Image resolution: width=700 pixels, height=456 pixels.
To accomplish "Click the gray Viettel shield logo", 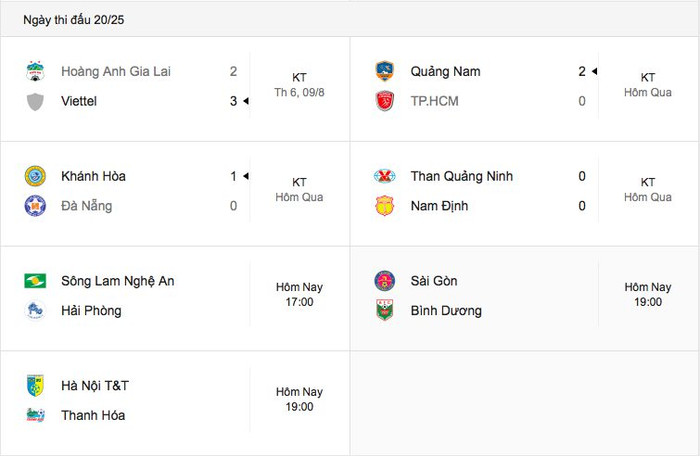I will (x=35, y=101).
